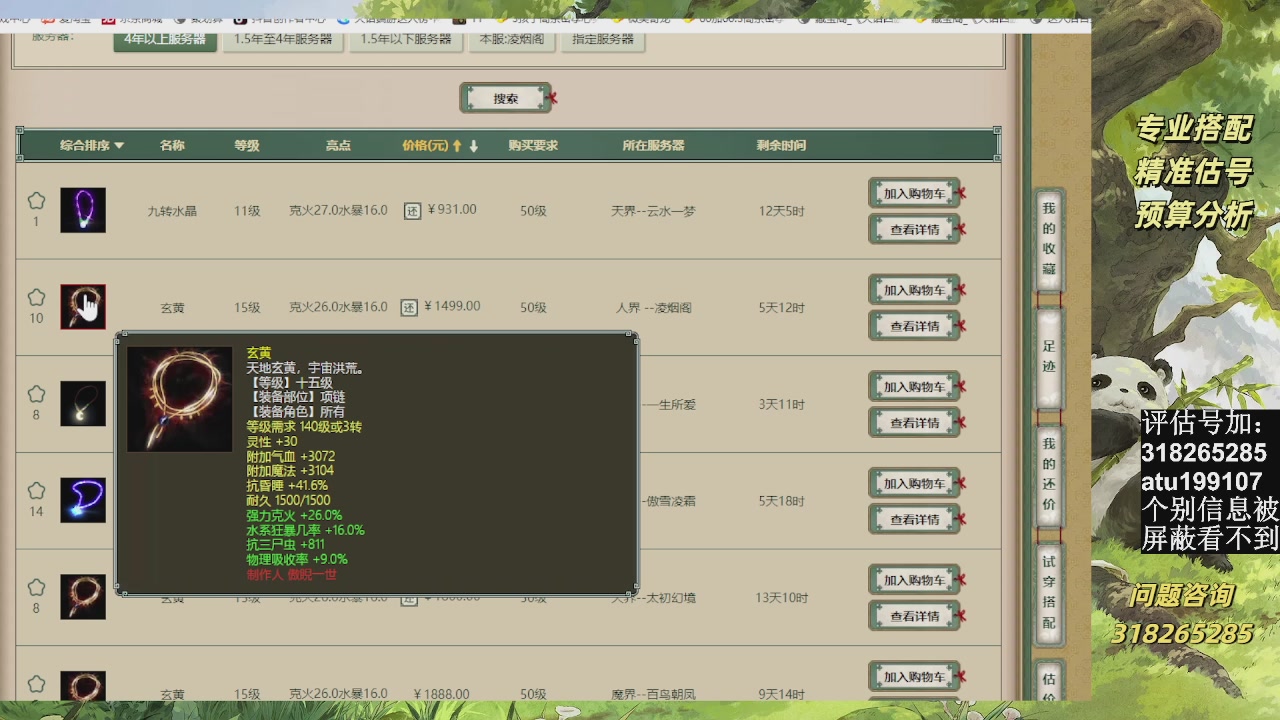The width and height of the screenshot is (1280, 720).
Task: Favorite the 九转水晶 item with the star
Action: (x=36, y=201)
